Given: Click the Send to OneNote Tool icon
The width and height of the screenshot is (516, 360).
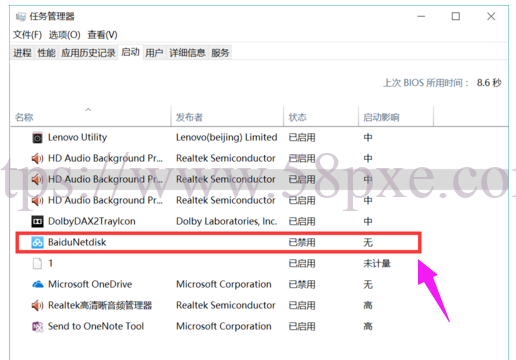Looking at the screenshot, I should (x=37, y=326).
